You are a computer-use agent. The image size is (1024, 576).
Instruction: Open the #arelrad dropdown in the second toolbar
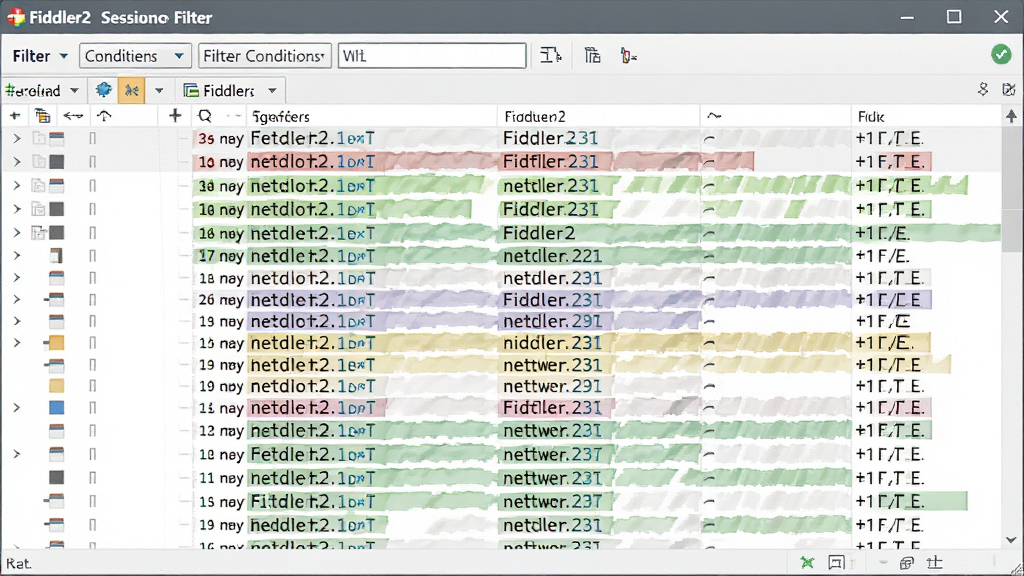coord(42,90)
